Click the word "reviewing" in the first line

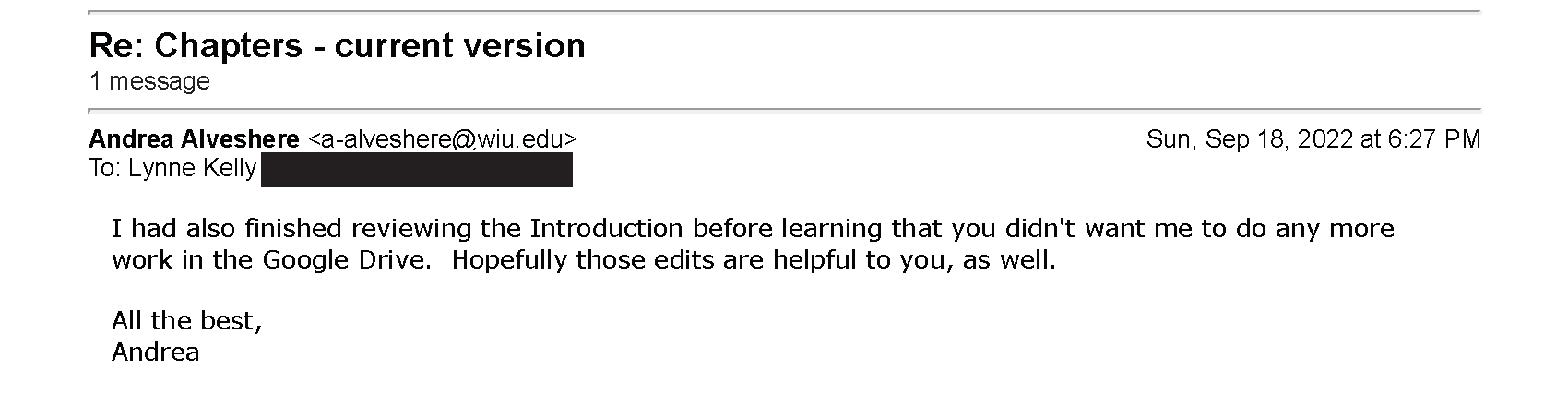(x=420, y=228)
